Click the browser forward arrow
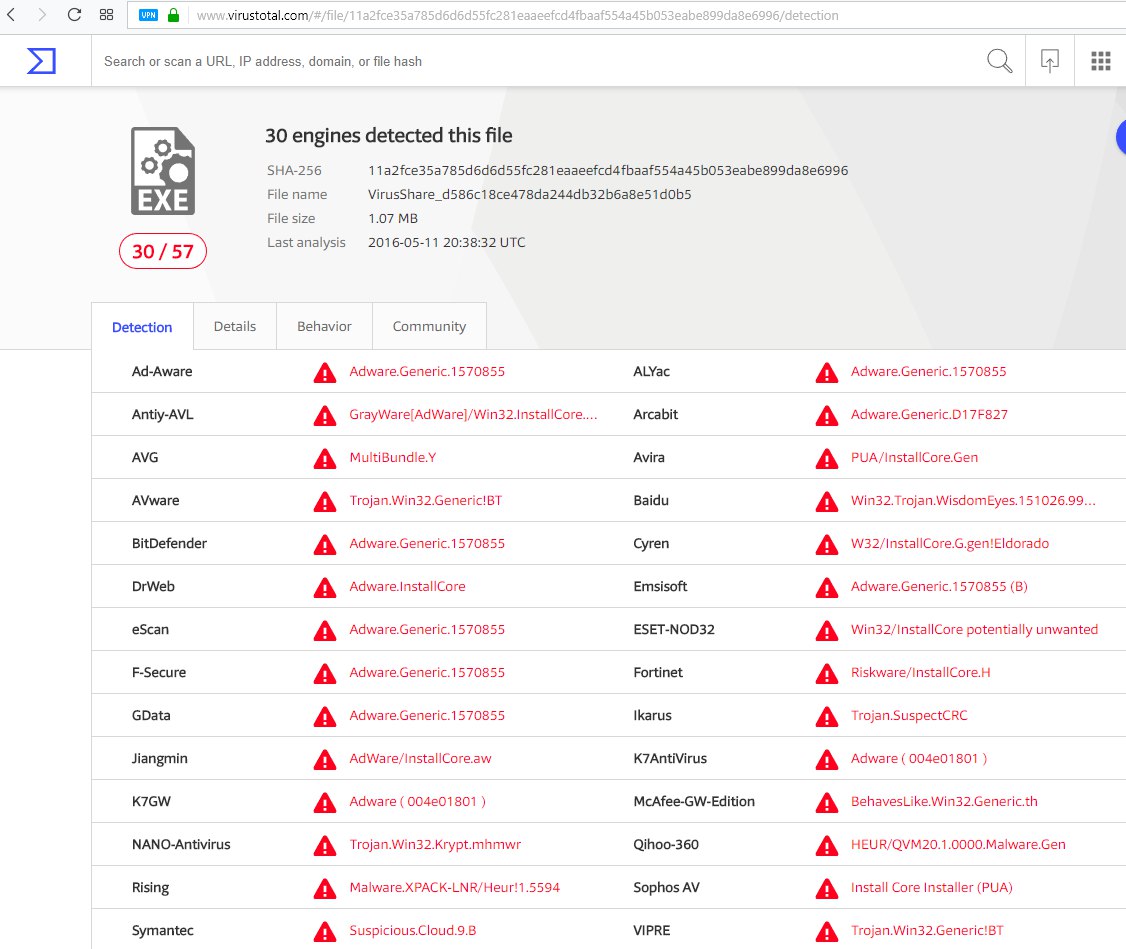This screenshot has height=949, width=1126. 41,15
